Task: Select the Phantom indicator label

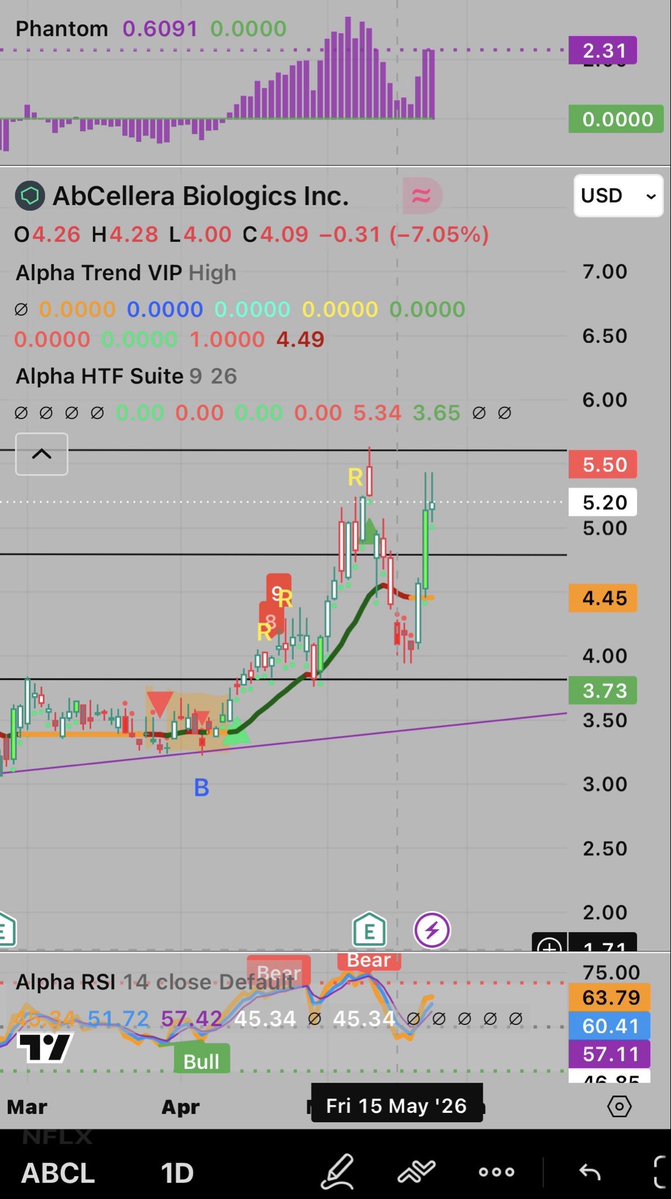Action: point(62,29)
